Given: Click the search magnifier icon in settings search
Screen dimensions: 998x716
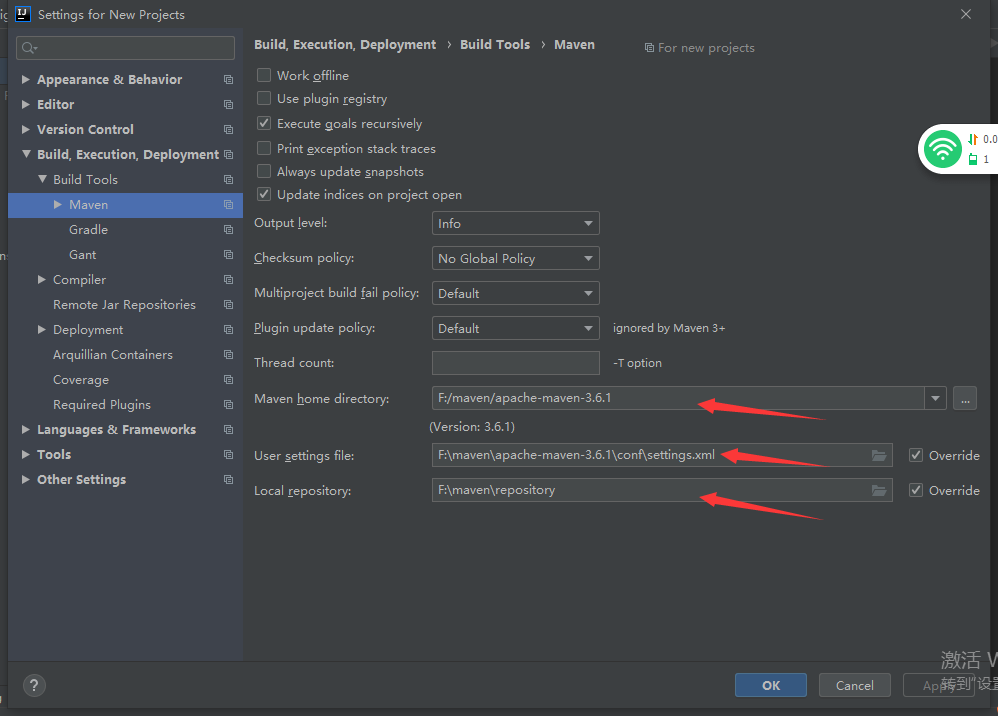Looking at the screenshot, I should [x=29, y=48].
